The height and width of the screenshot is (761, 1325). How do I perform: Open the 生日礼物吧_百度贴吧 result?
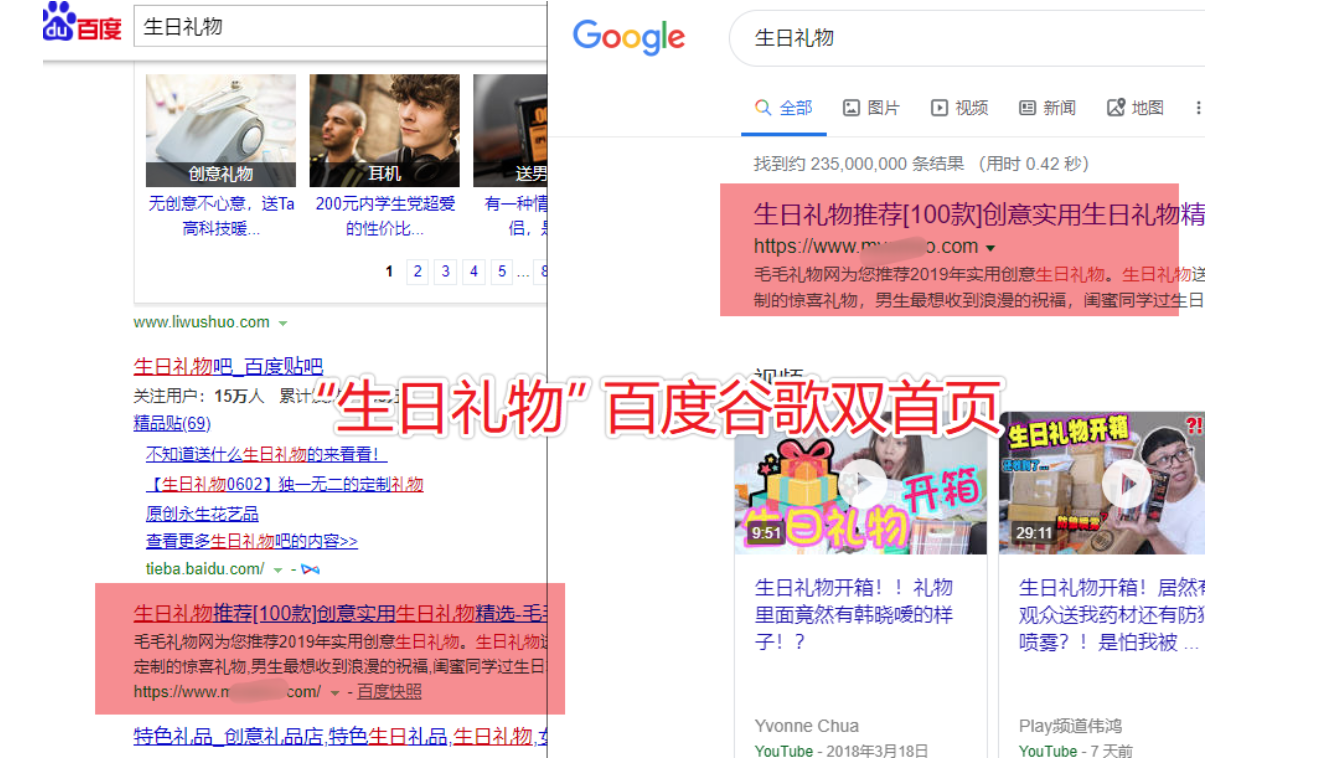coord(228,367)
